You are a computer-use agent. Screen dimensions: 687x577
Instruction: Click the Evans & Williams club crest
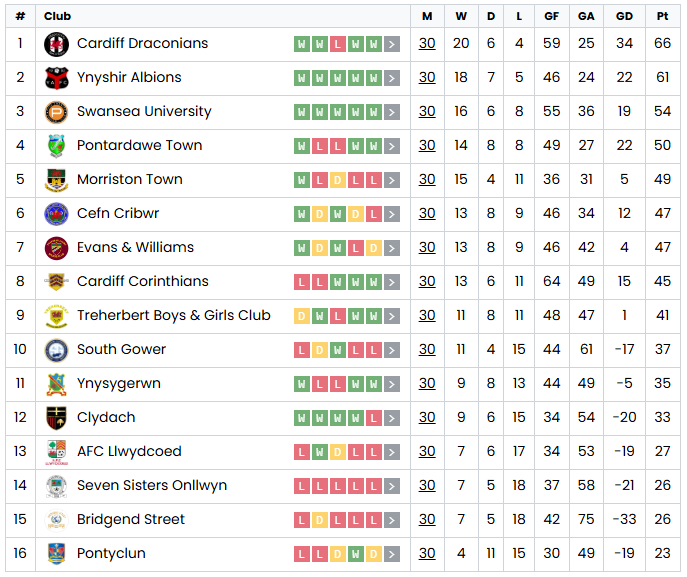56,248
